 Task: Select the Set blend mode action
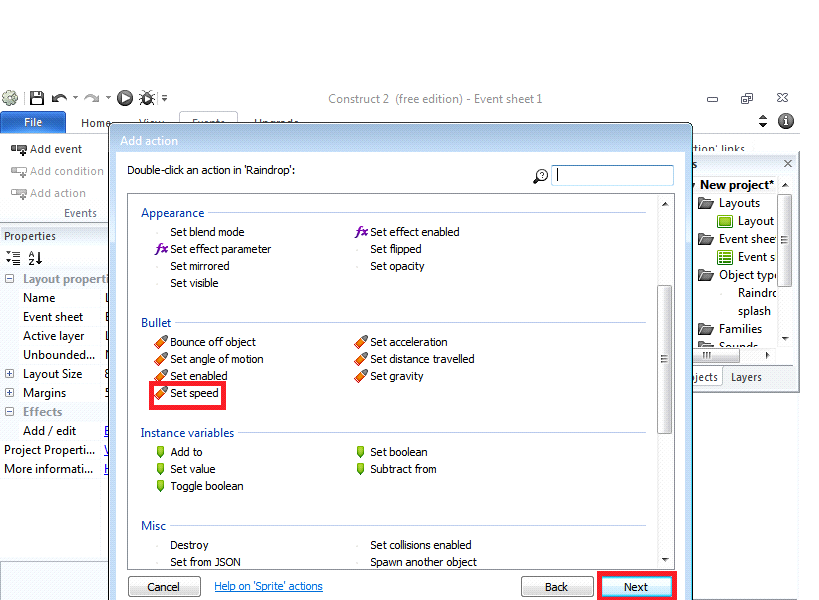point(207,232)
